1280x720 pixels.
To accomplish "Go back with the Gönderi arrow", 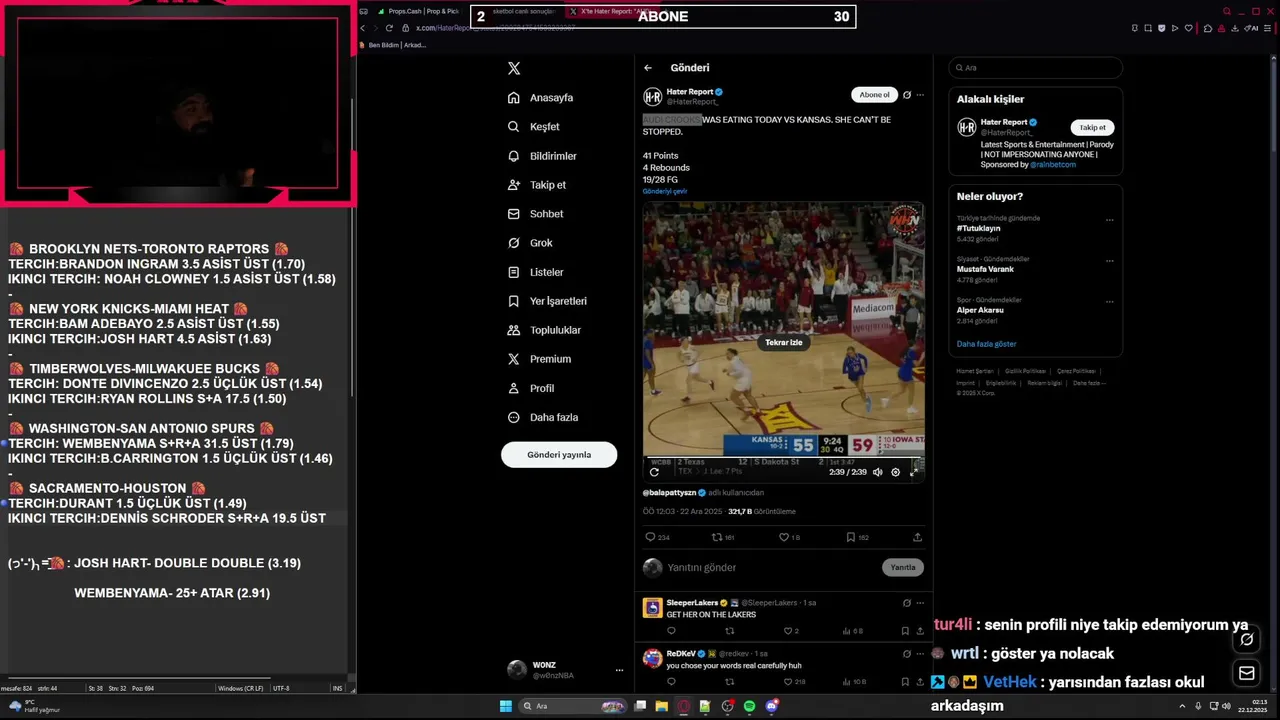I will tap(648, 68).
